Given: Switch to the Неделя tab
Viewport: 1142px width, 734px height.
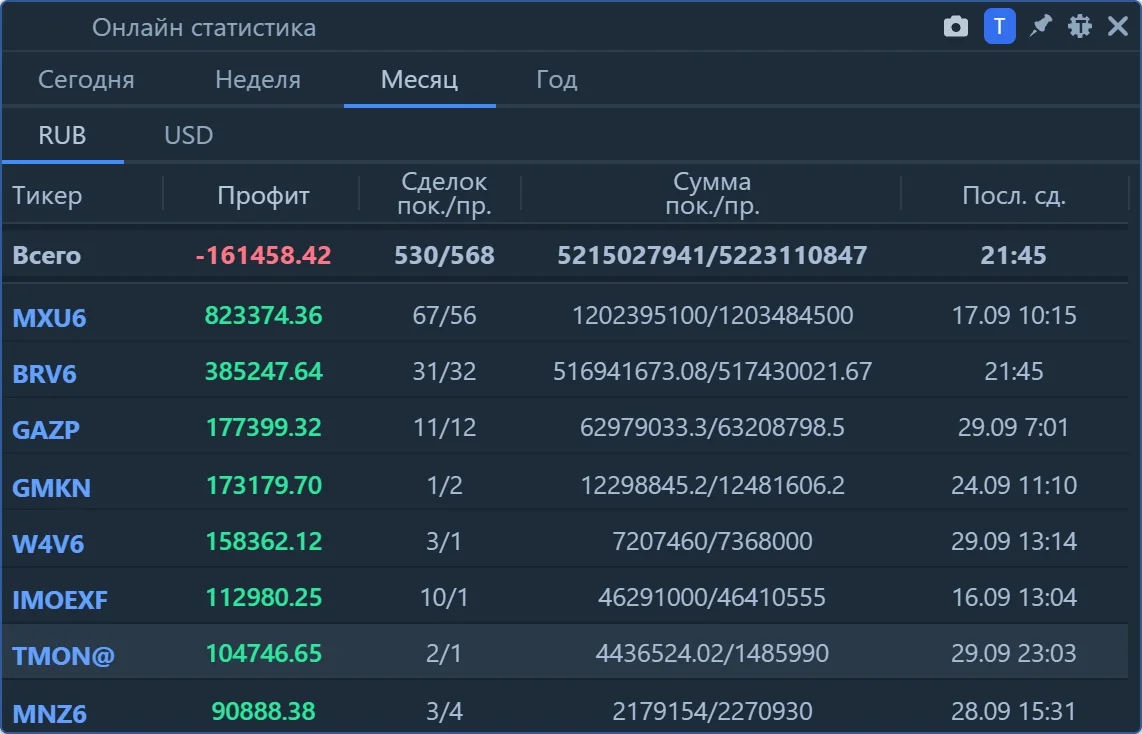Looking at the screenshot, I should (x=258, y=79).
